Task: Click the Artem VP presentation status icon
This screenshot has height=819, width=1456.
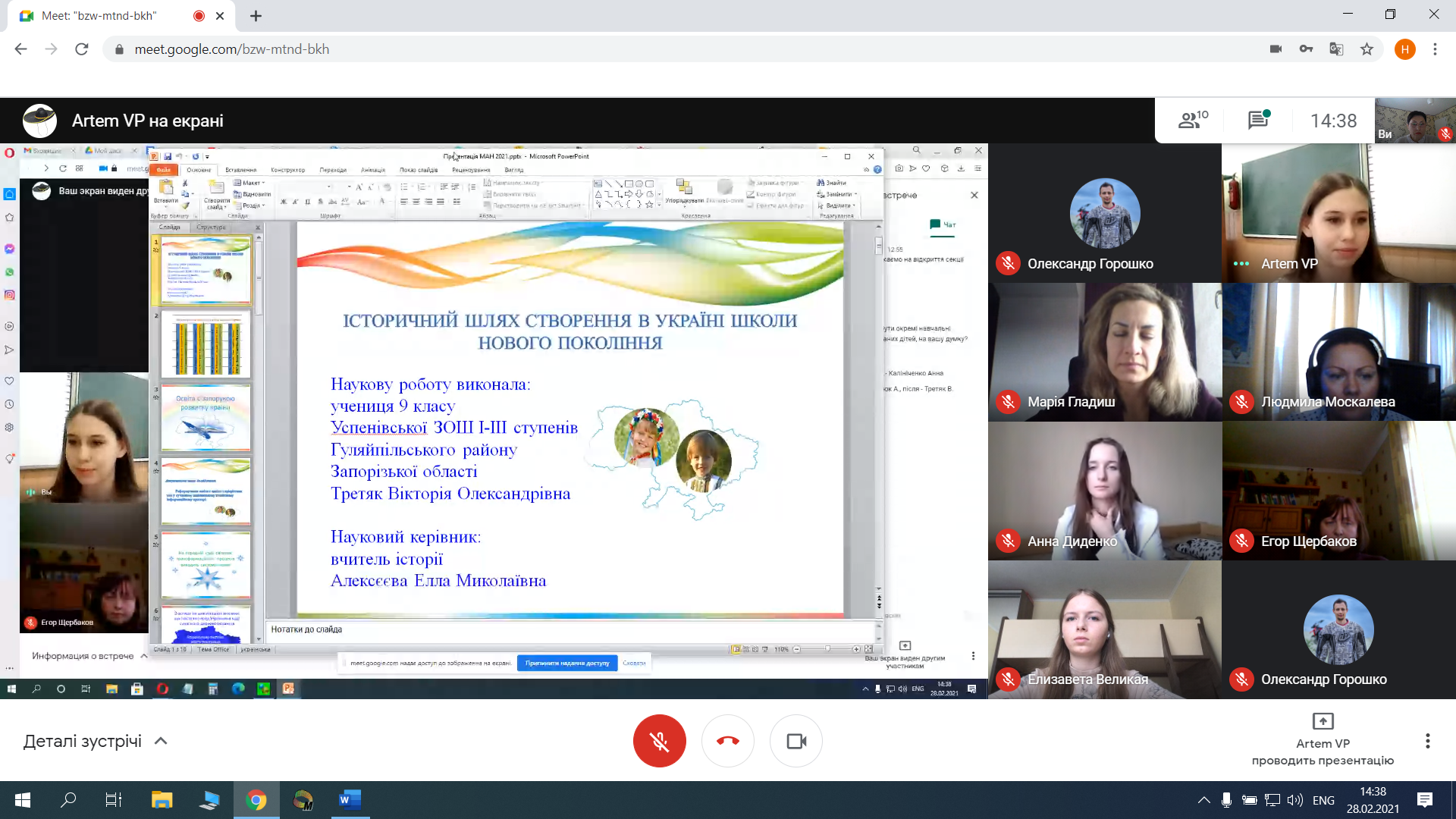Action: (1323, 721)
